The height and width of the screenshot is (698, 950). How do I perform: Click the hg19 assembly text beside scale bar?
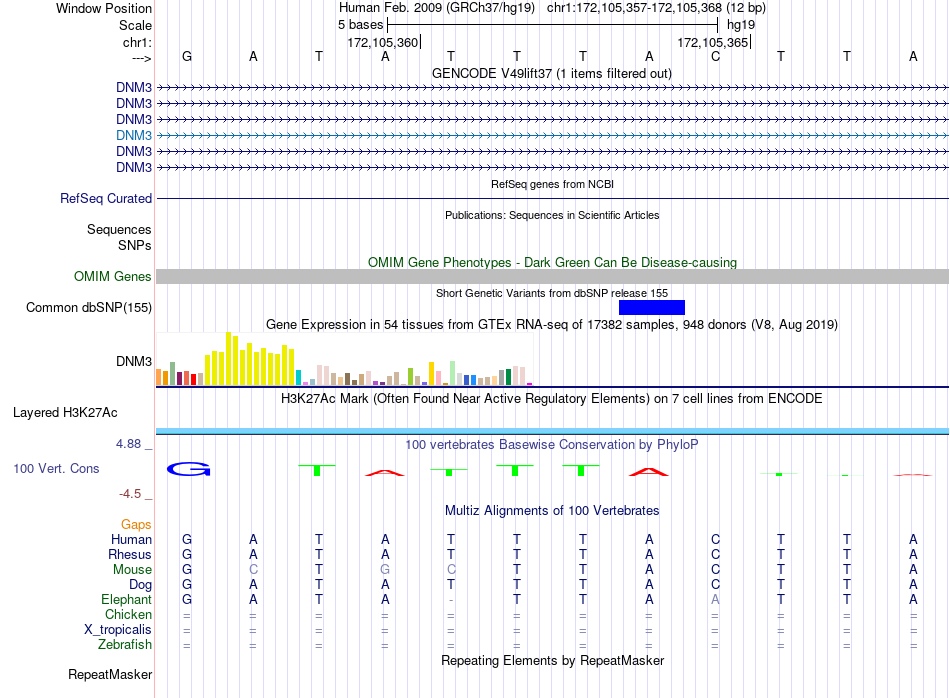(741, 25)
